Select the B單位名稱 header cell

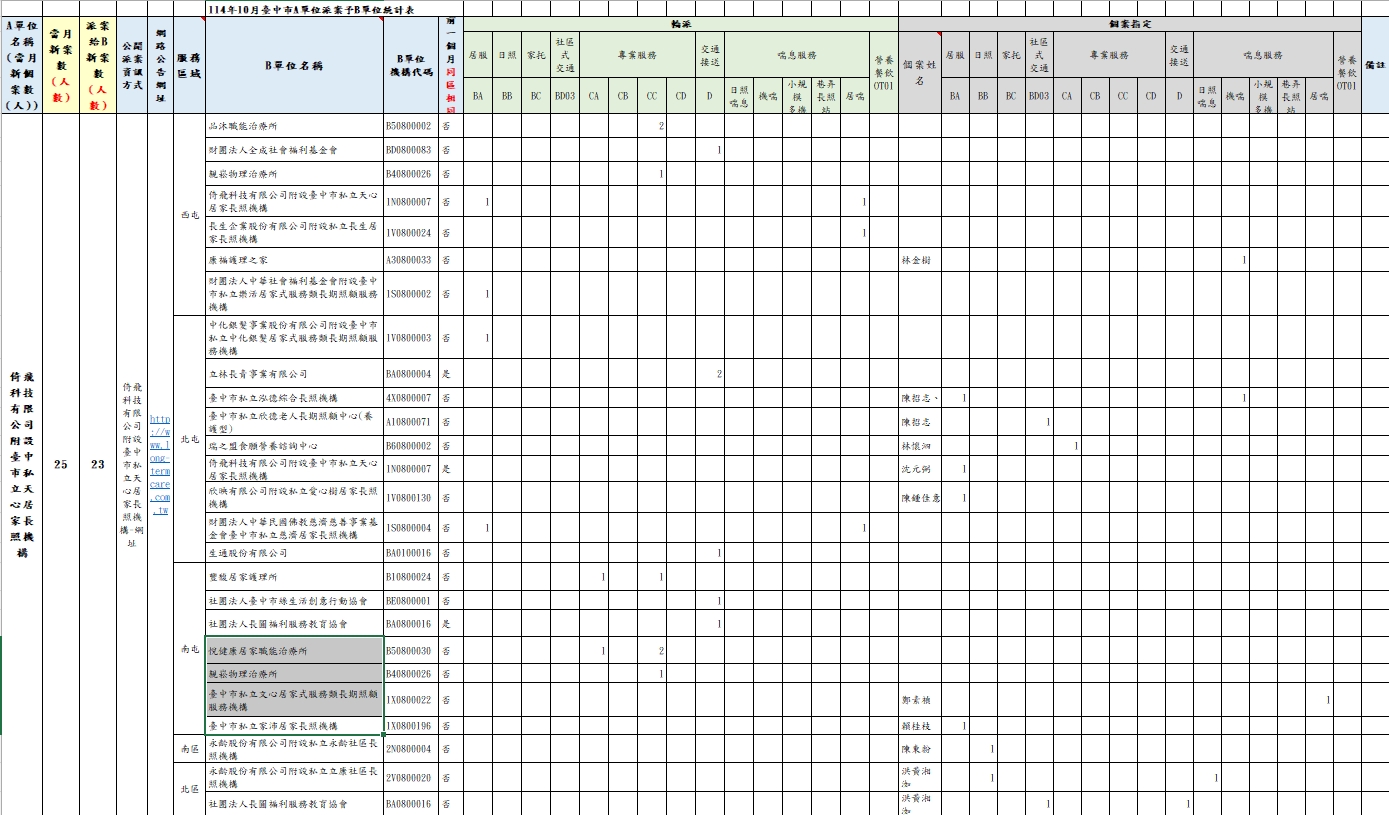pyautogui.click(x=294, y=65)
